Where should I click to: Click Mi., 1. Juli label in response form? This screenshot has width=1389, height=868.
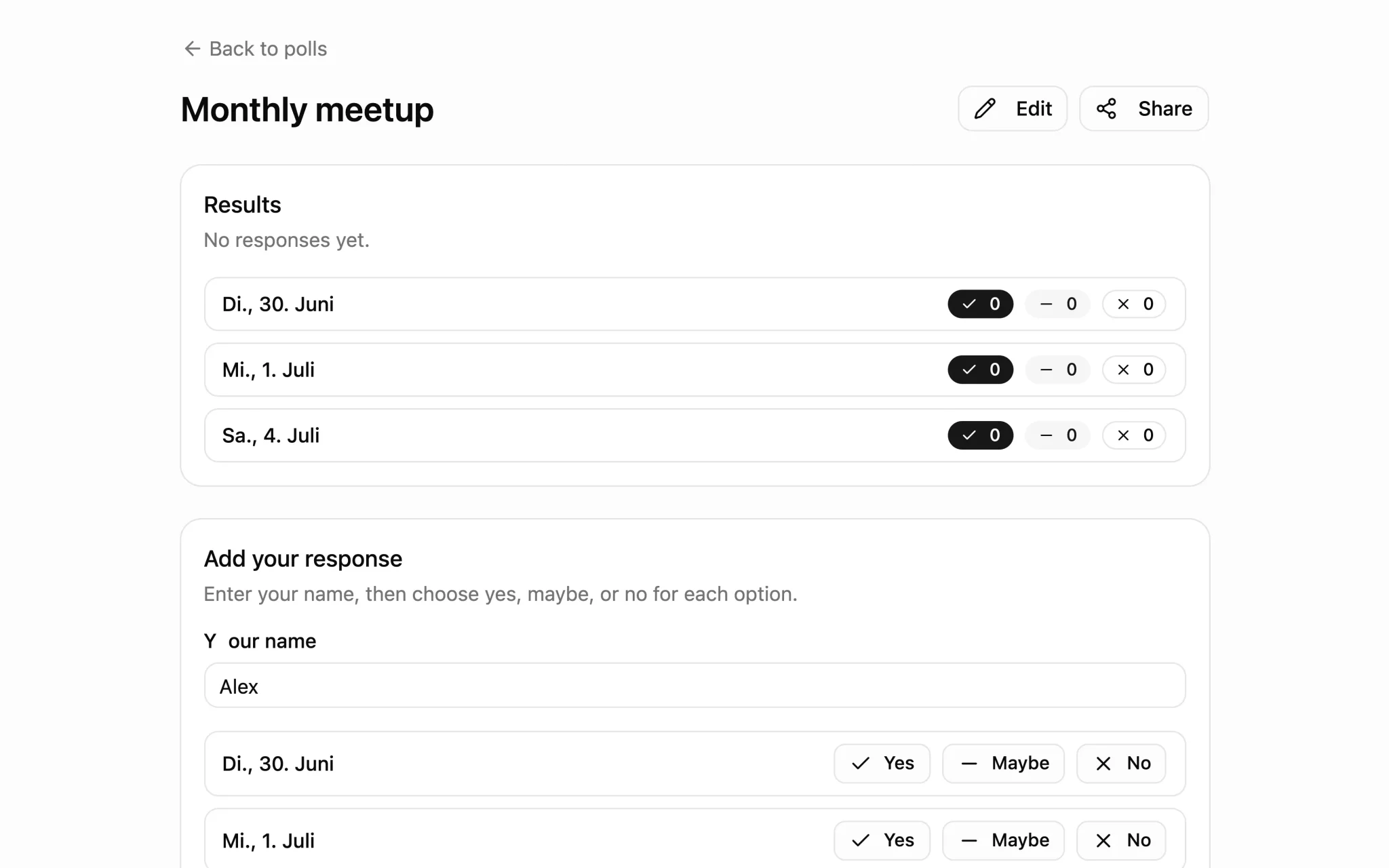269,842
